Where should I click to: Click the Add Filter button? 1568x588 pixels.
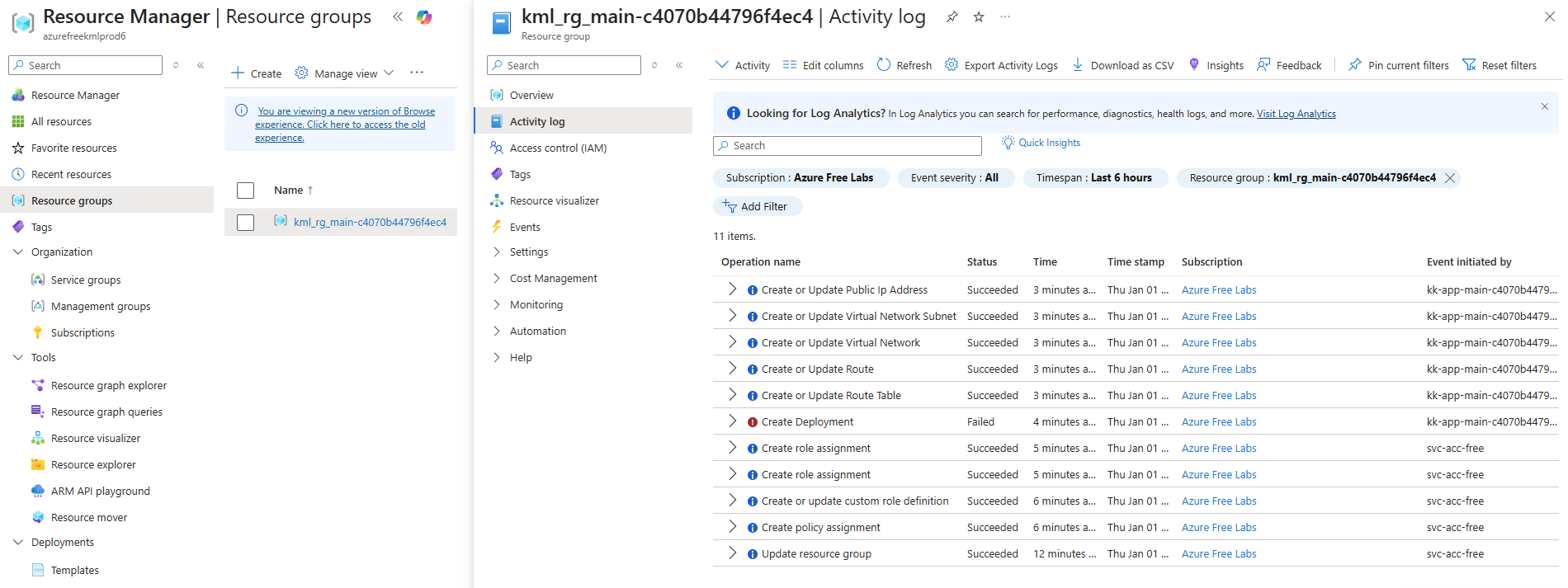(x=757, y=206)
